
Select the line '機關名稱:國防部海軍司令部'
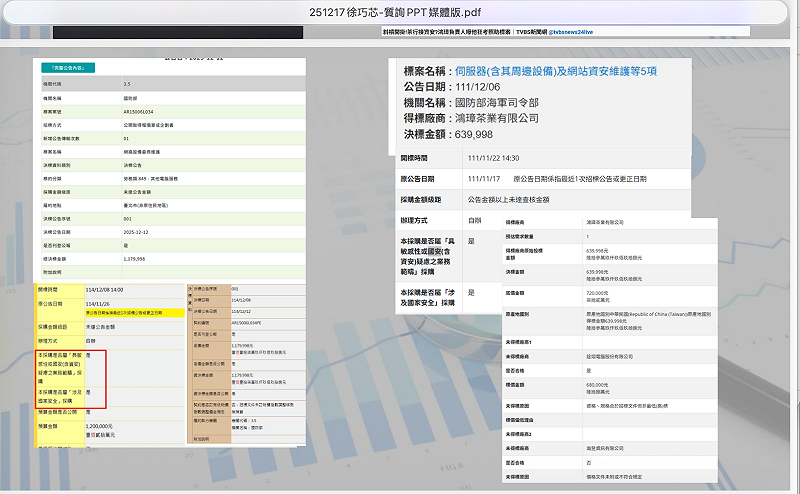(471, 103)
